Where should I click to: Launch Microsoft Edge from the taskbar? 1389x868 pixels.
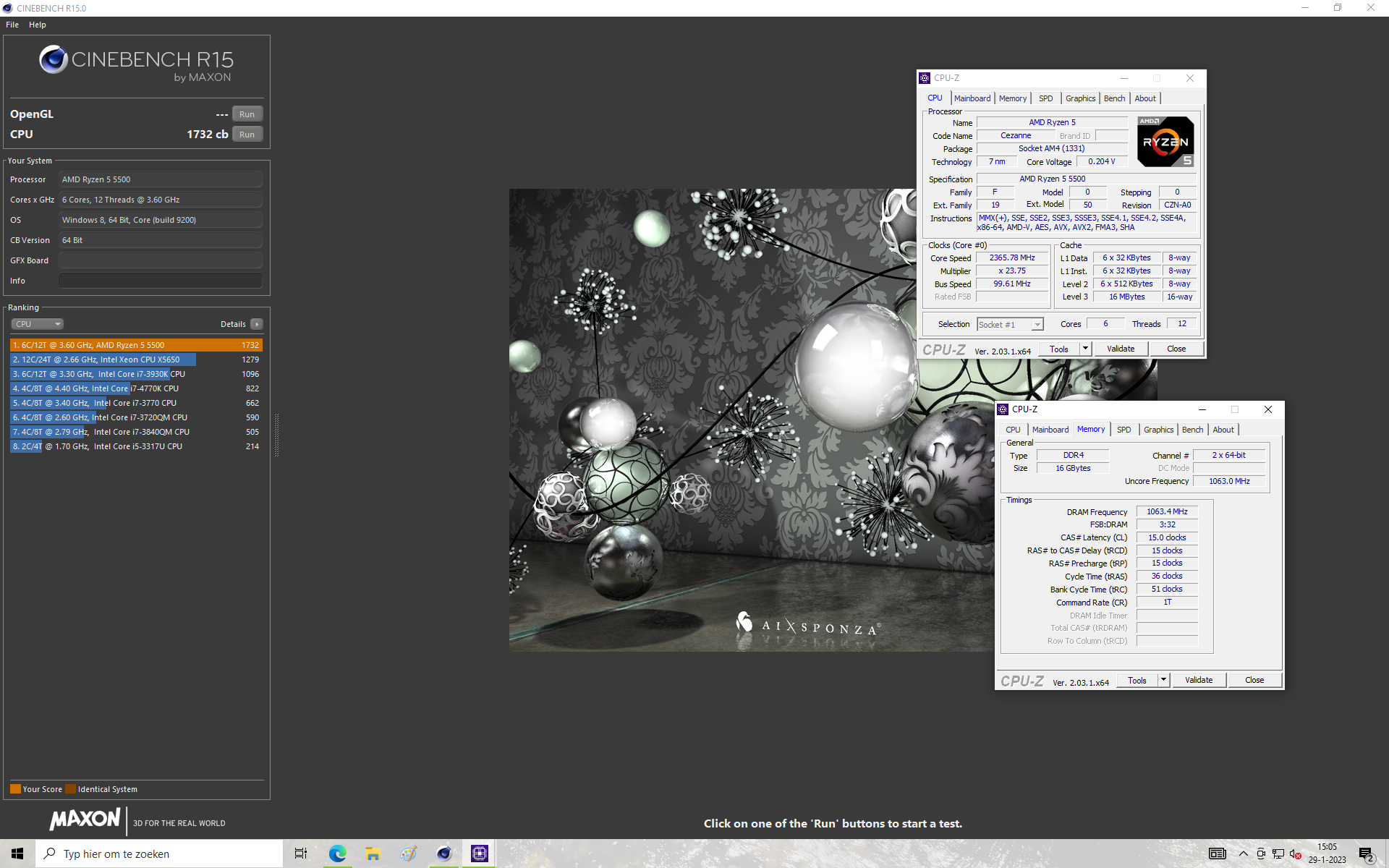337,854
